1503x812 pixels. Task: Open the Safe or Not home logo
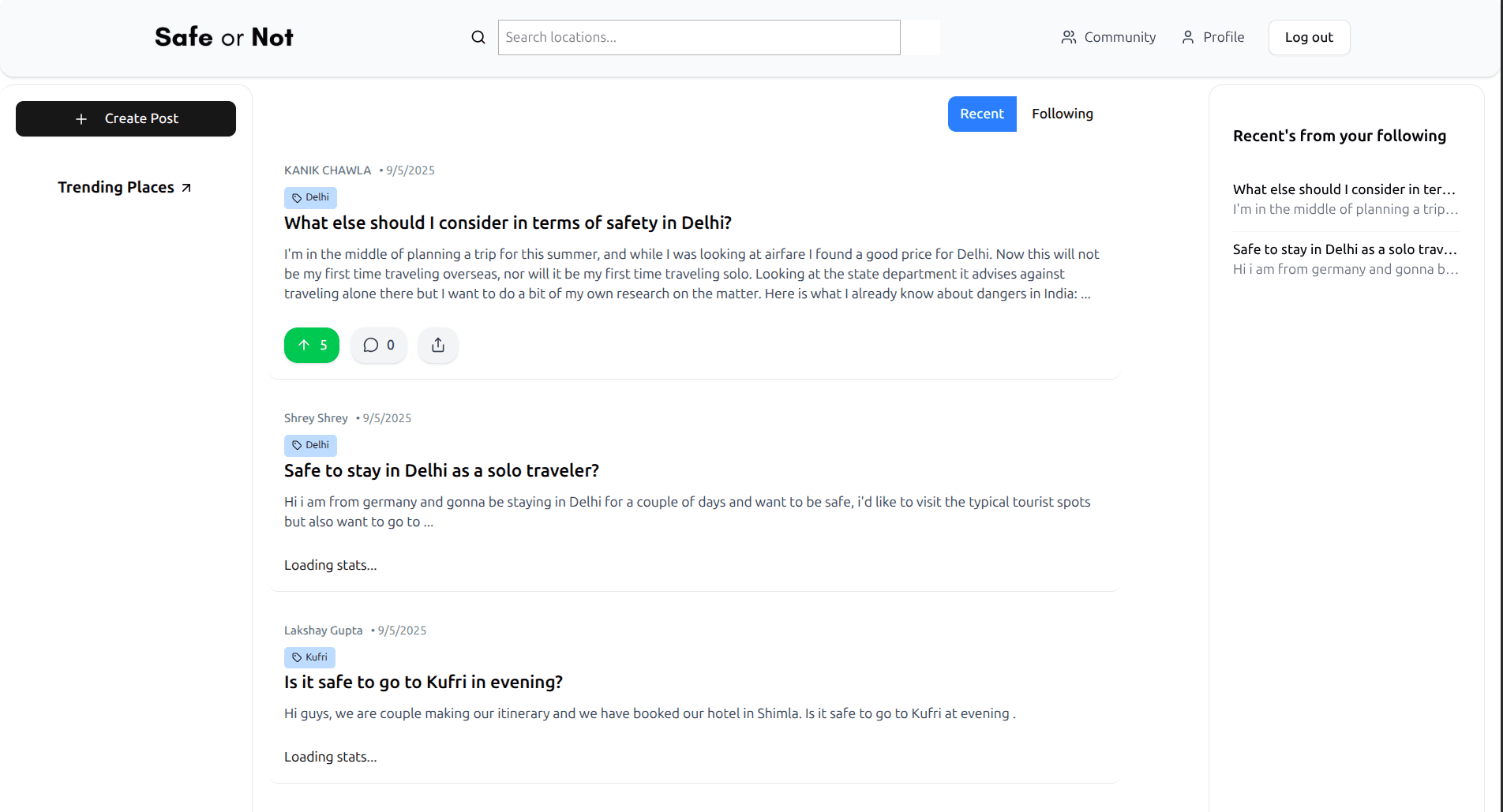[x=224, y=37]
